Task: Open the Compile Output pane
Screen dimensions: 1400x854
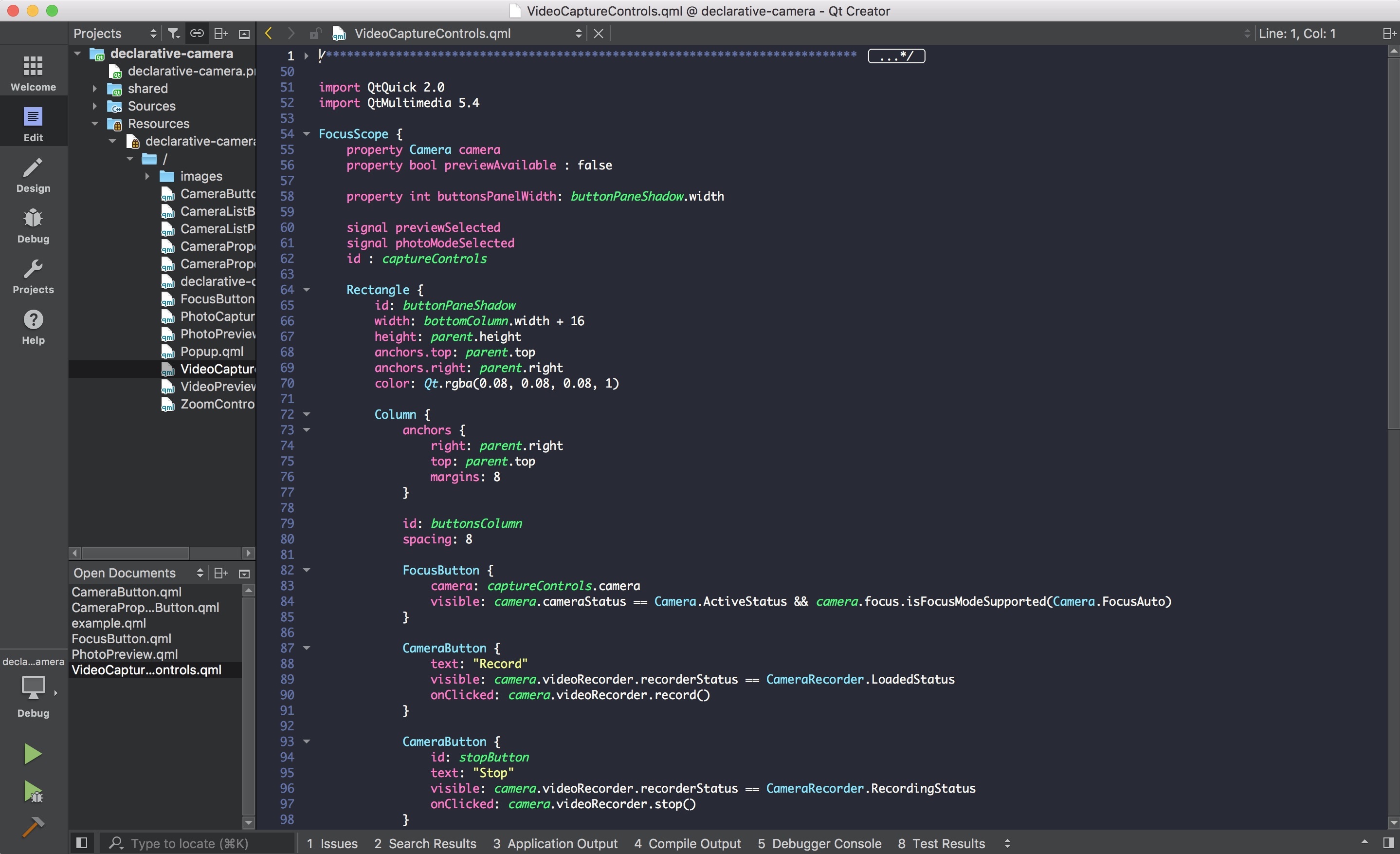Action: point(688,843)
